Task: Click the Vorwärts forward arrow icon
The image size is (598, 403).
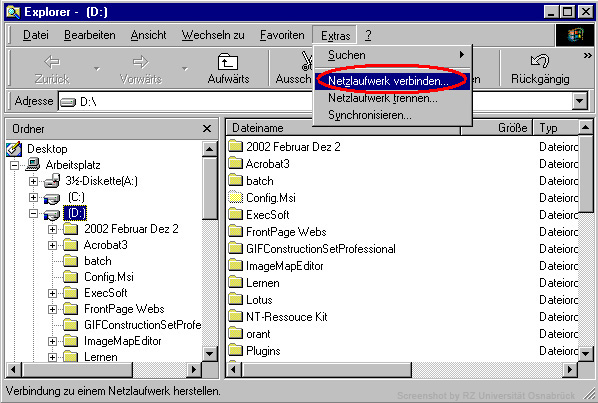Action: 140,62
